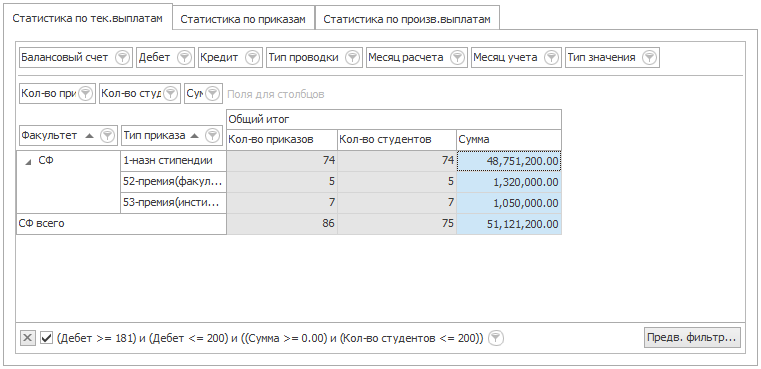Select cell 1,320,000.00

click(x=509, y=182)
